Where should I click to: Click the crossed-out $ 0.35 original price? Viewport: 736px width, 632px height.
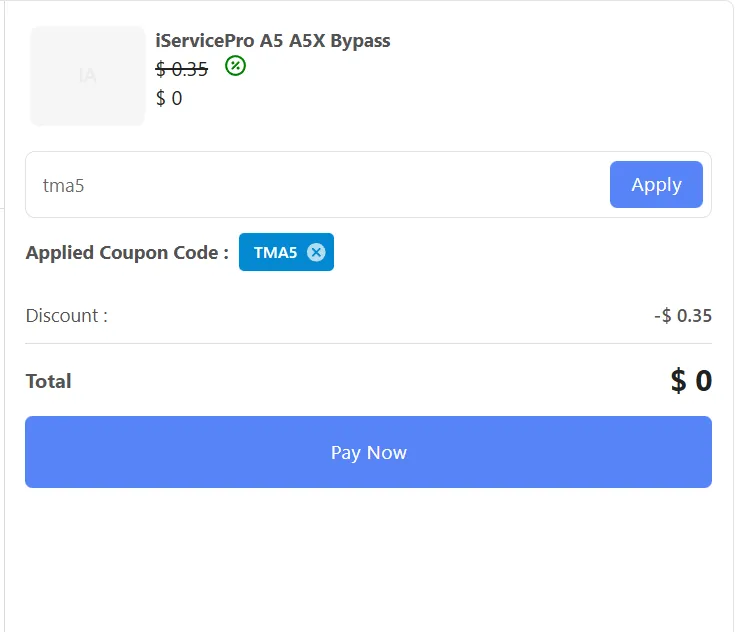(182, 69)
